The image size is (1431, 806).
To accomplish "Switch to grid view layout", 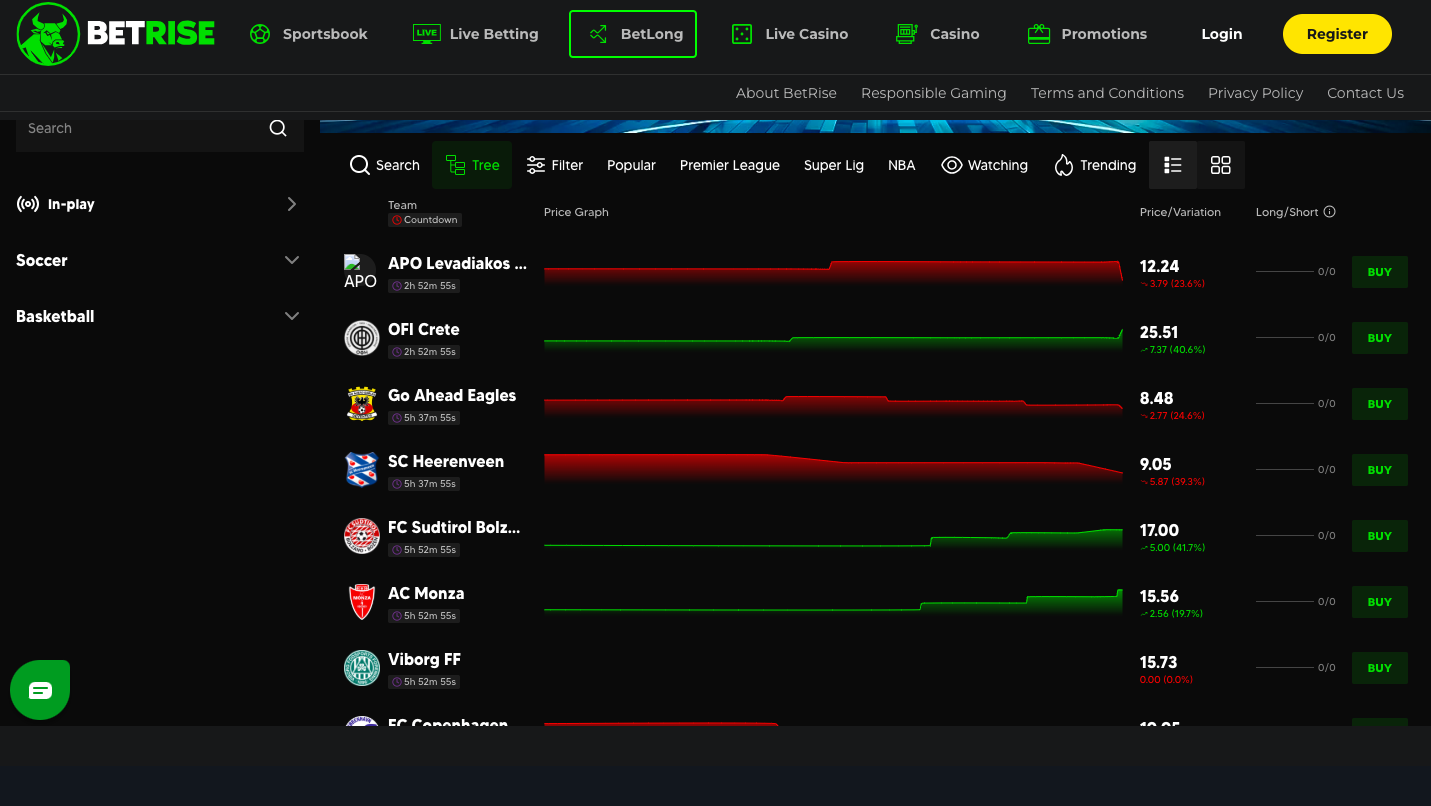I will 1221,165.
